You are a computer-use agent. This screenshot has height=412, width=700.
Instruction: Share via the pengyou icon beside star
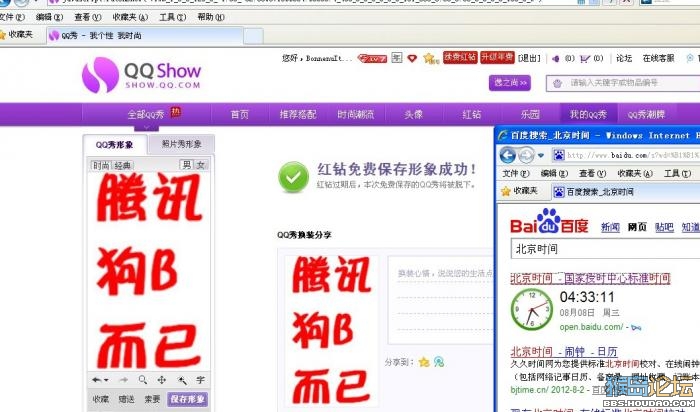[439, 362]
